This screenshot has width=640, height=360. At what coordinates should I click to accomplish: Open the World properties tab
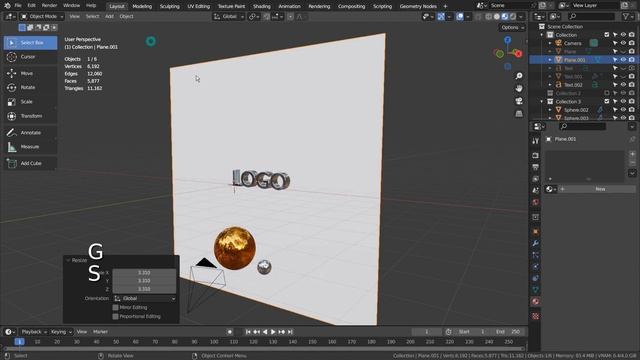coord(536,202)
